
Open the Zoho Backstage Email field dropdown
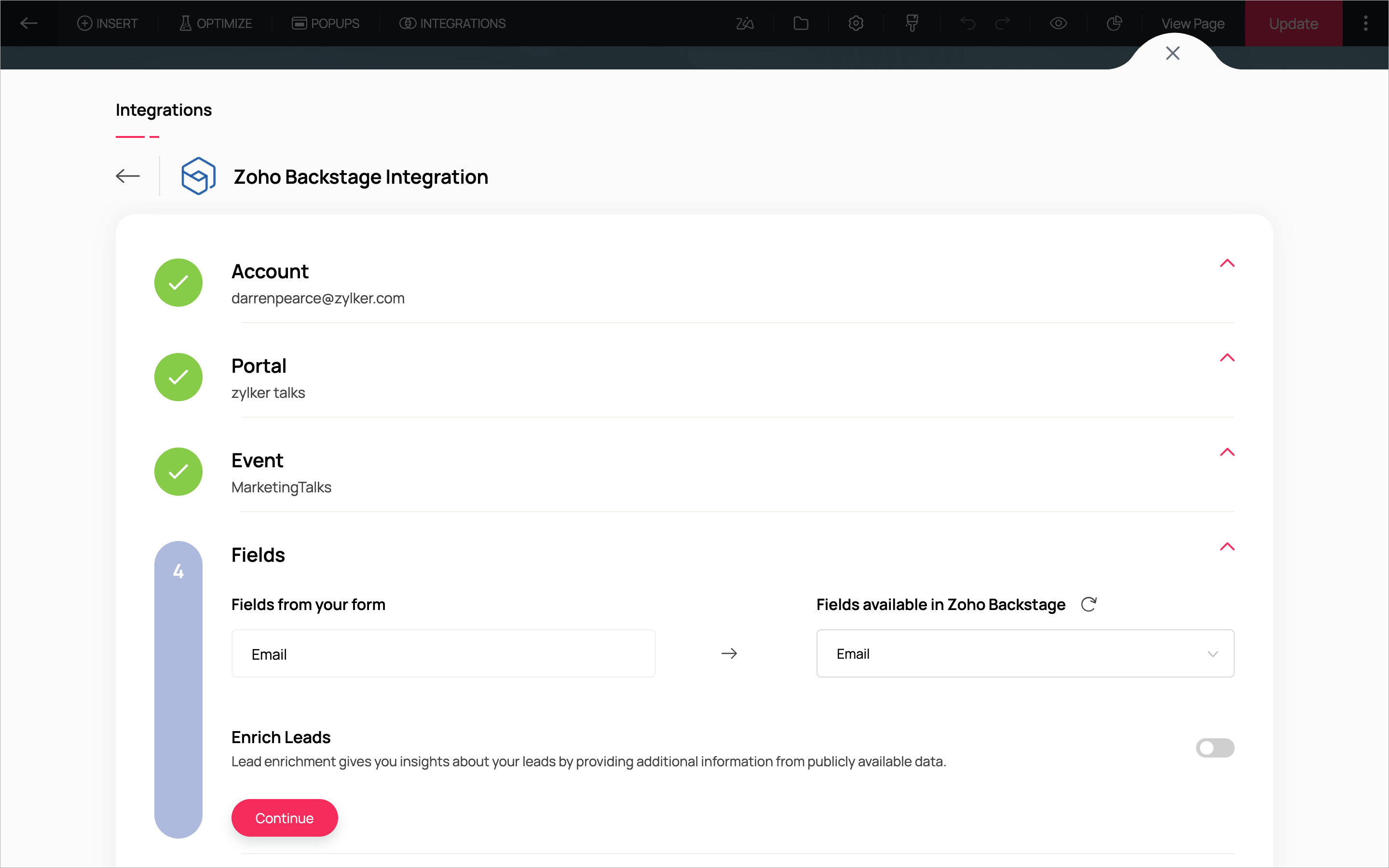pos(1025,654)
